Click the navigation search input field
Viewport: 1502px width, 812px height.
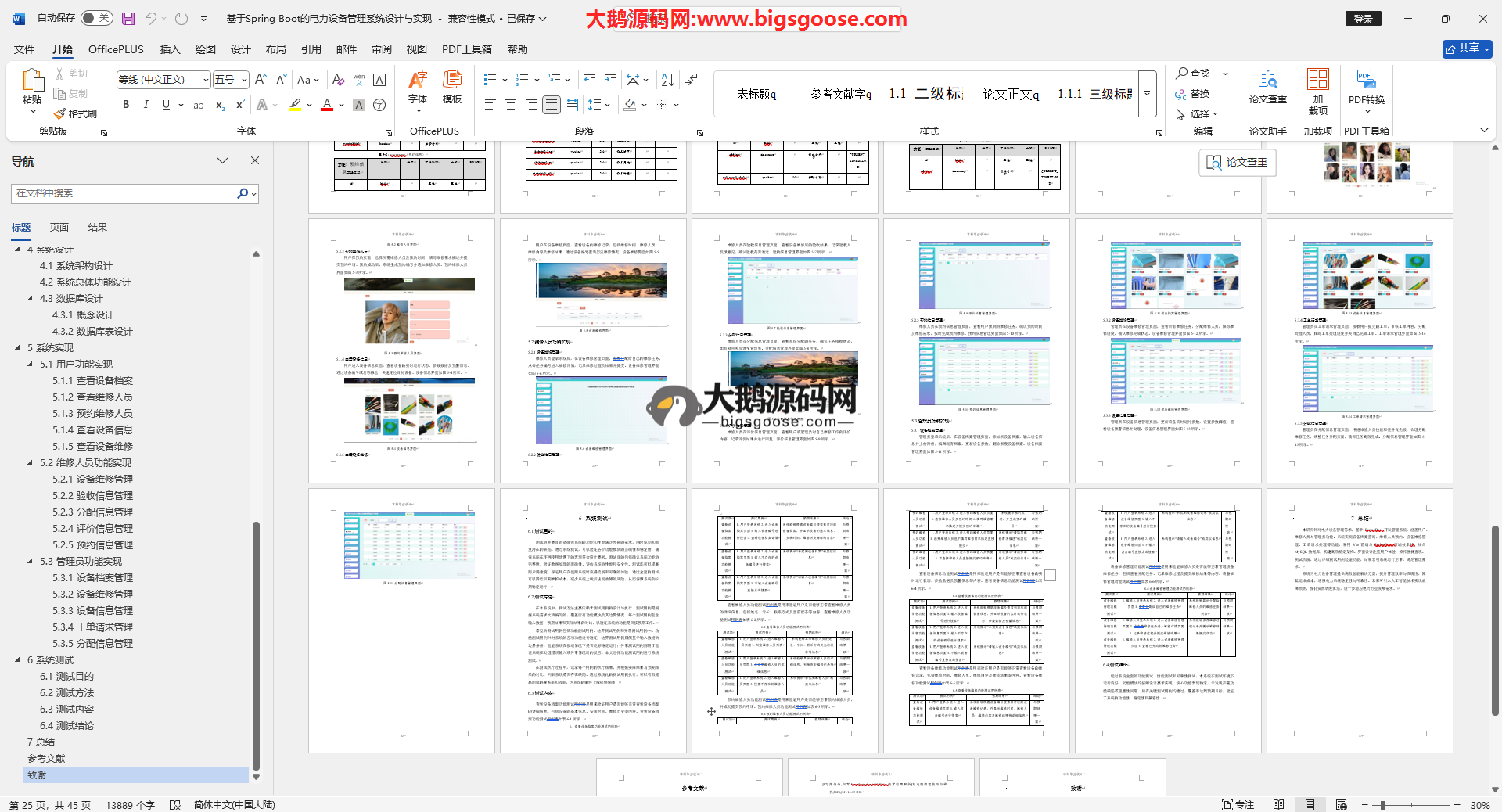[x=125, y=193]
